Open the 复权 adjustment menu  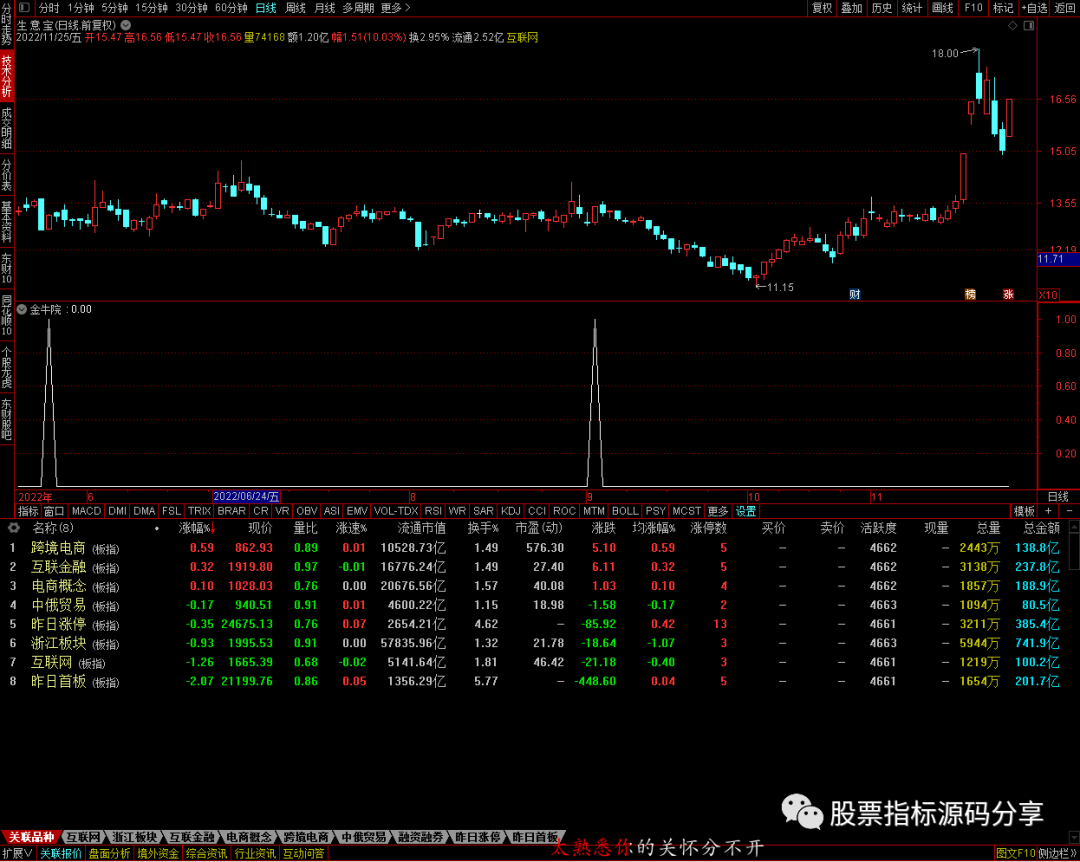822,8
